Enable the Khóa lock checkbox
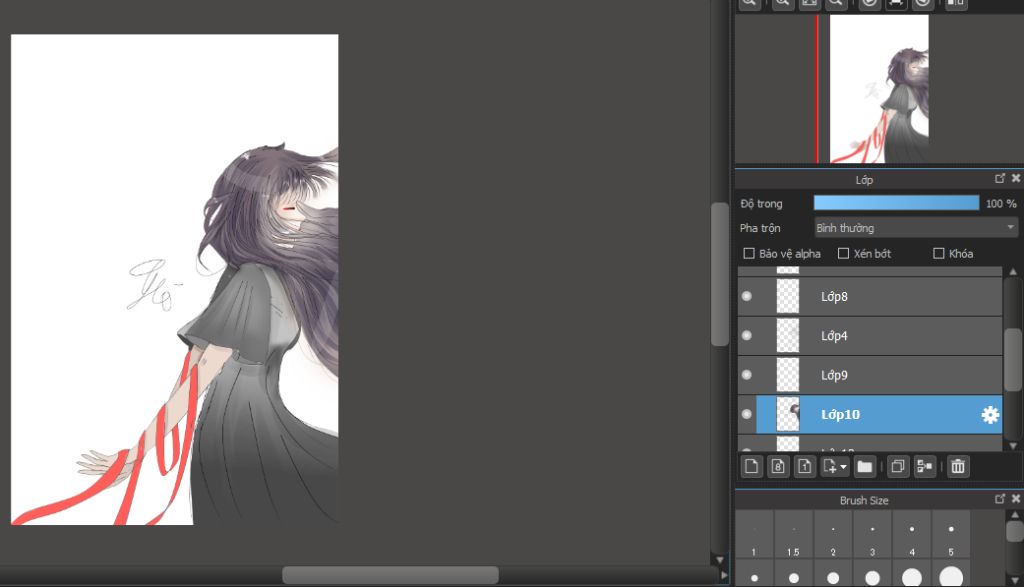Image resolution: width=1024 pixels, height=587 pixels. click(x=938, y=253)
